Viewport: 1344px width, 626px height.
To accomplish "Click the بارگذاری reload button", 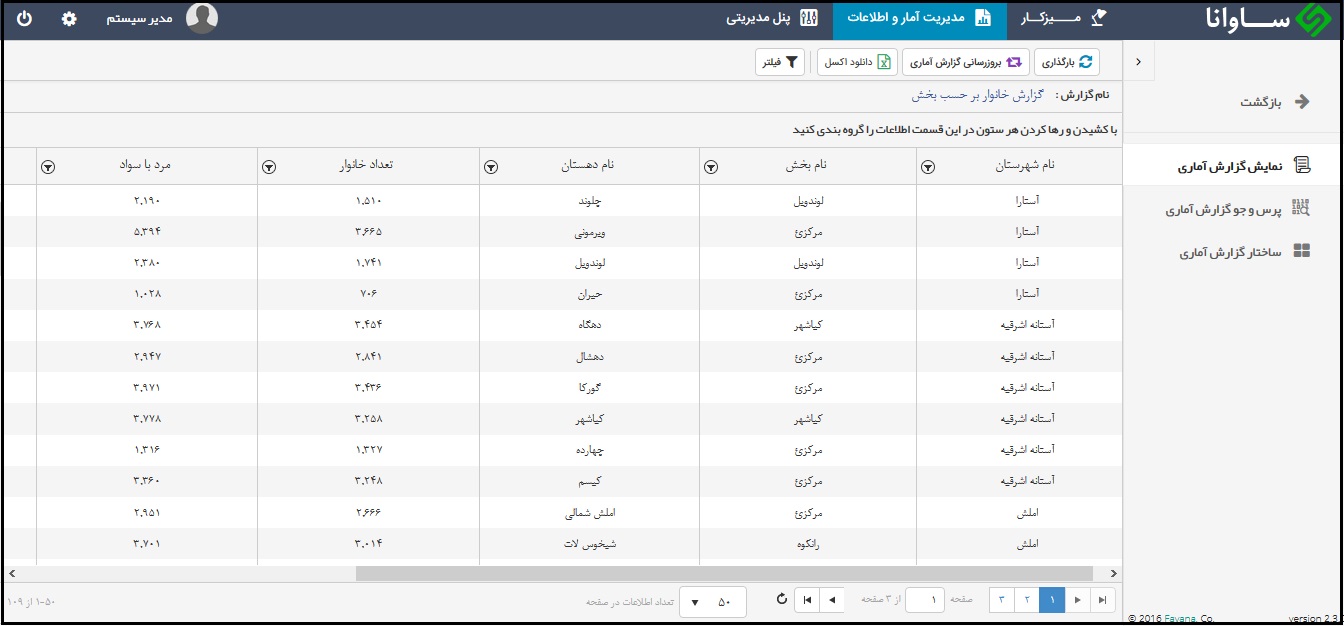I will pyautogui.click(x=1066, y=62).
